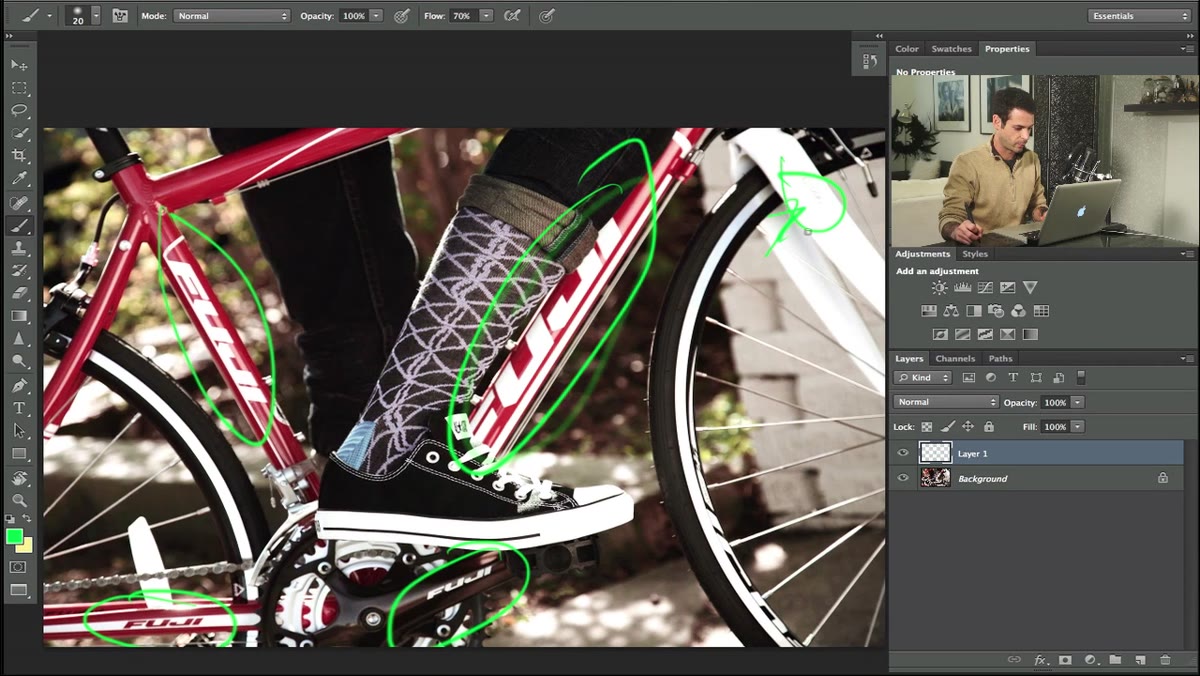1200x676 pixels.
Task: Click the yellow background color swatch
Action: [x=26, y=546]
